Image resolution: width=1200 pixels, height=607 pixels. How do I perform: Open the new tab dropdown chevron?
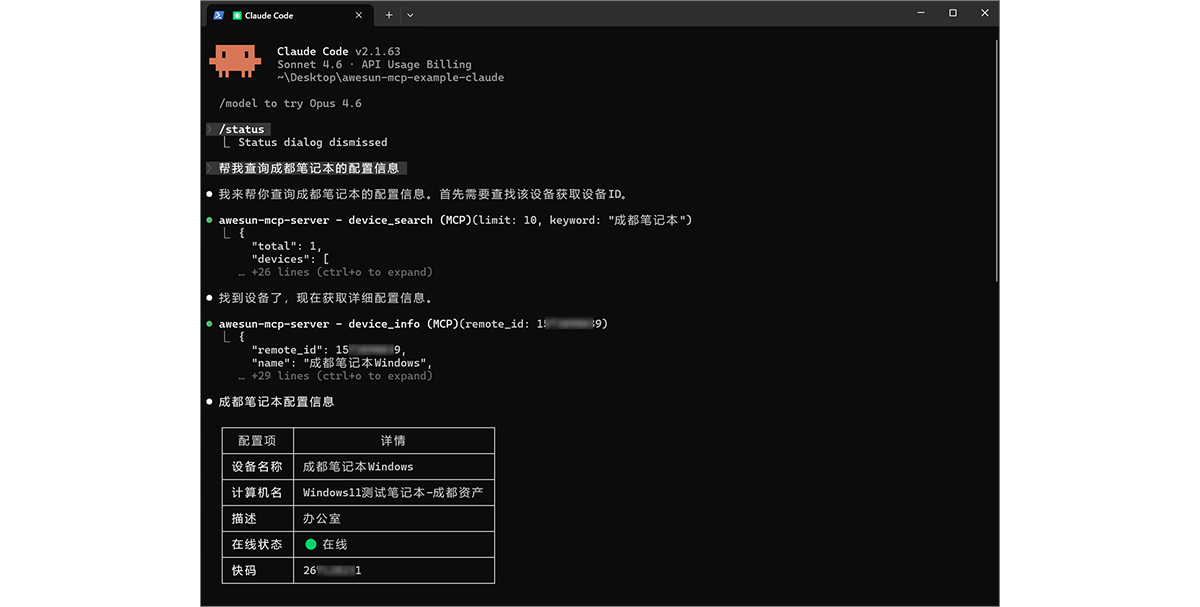click(410, 15)
